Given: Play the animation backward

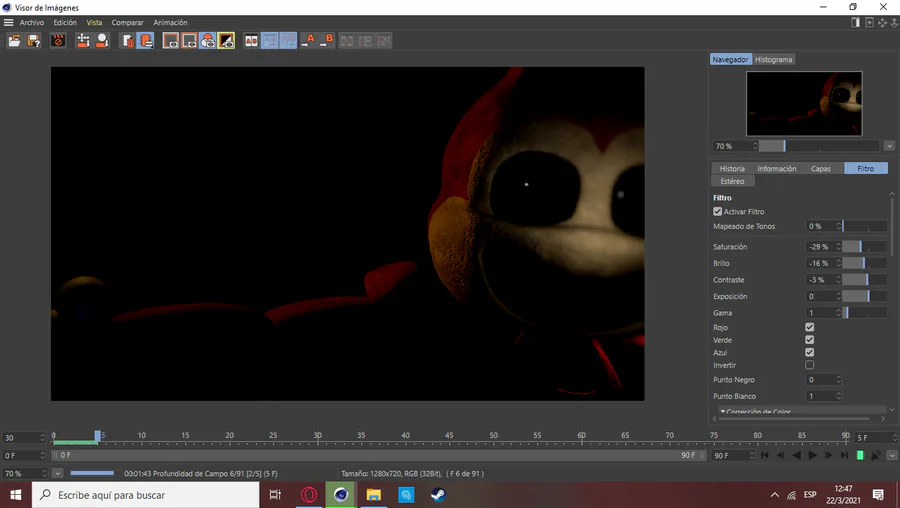Looking at the screenshot, I should [797, 455].
